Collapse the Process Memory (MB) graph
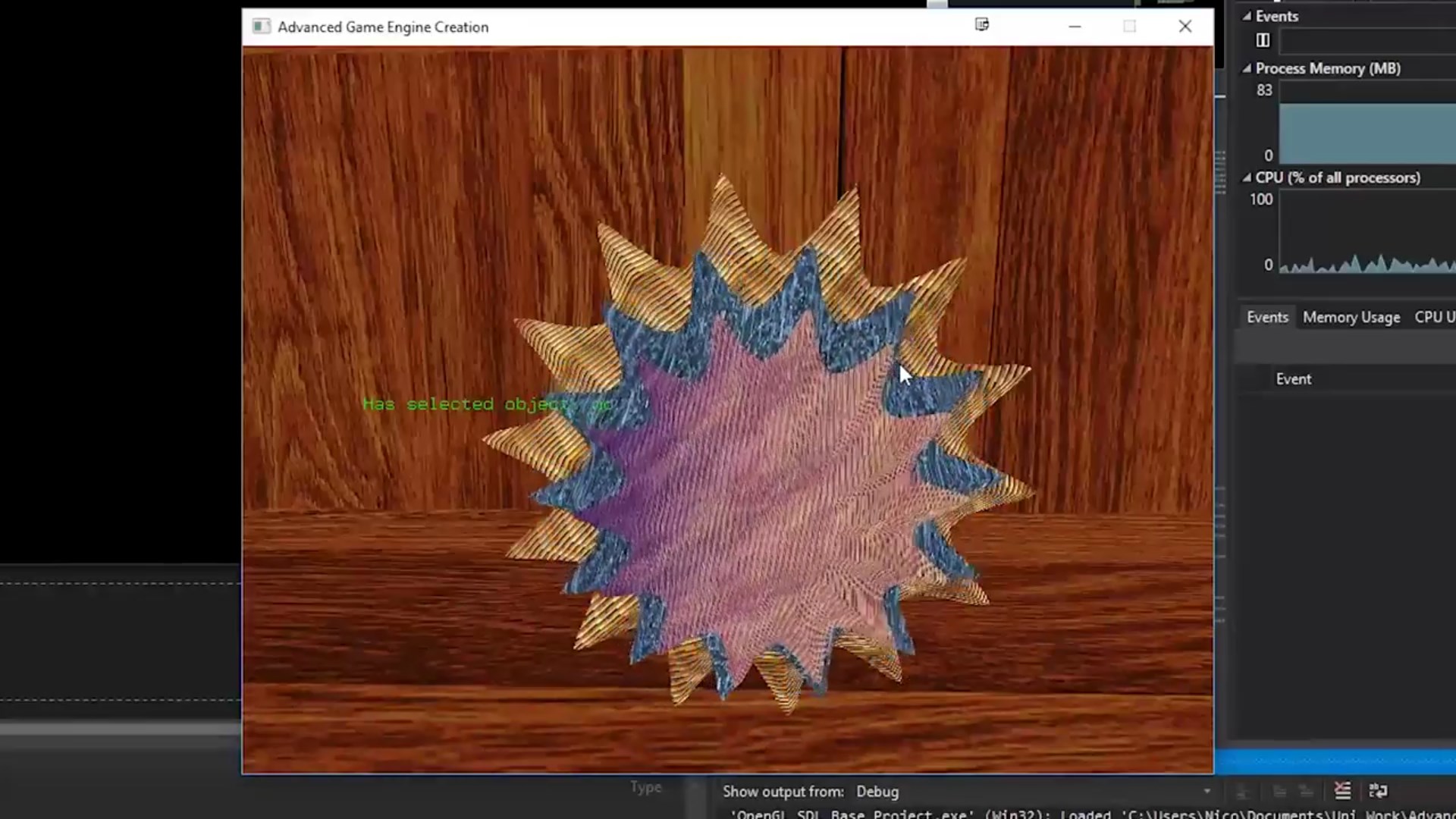The height and width of the screenshot is (819, 1456). point(1246,68)
